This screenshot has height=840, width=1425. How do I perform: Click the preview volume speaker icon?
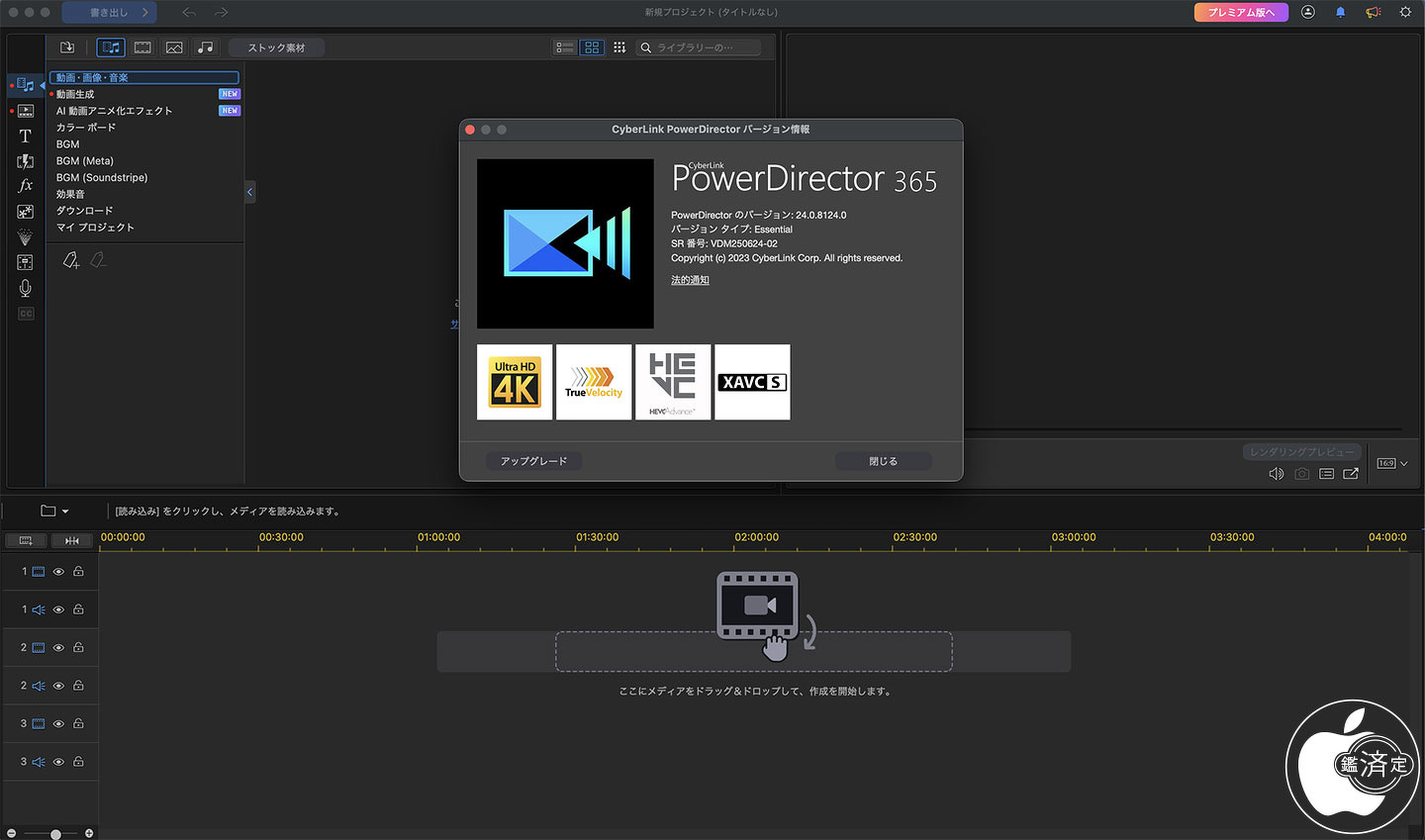[1276, 474]
